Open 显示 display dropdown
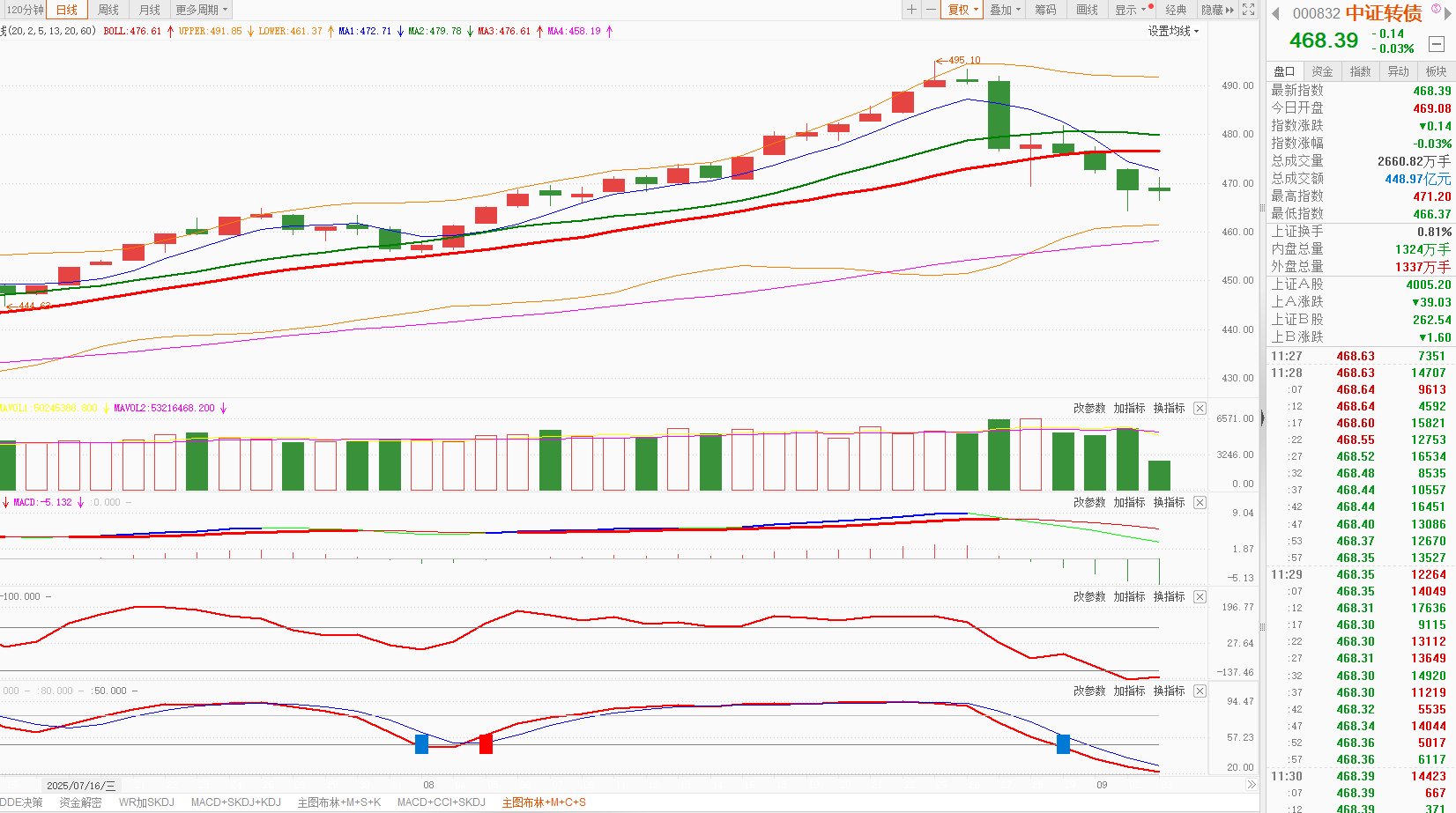The image size is (1456, 813). coord(1133,10)
